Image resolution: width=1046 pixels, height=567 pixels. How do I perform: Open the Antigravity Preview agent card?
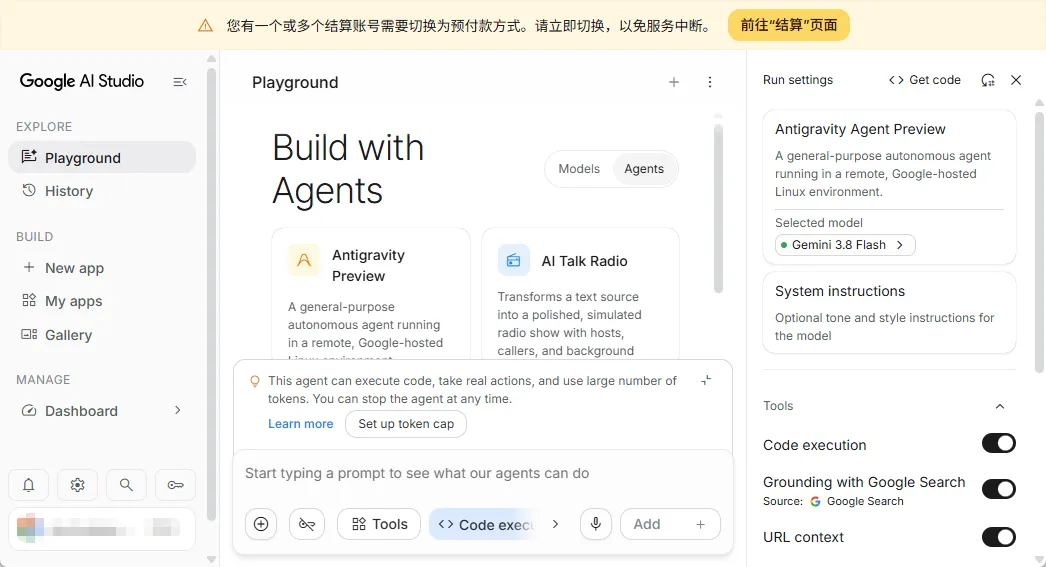pos(371,295)
